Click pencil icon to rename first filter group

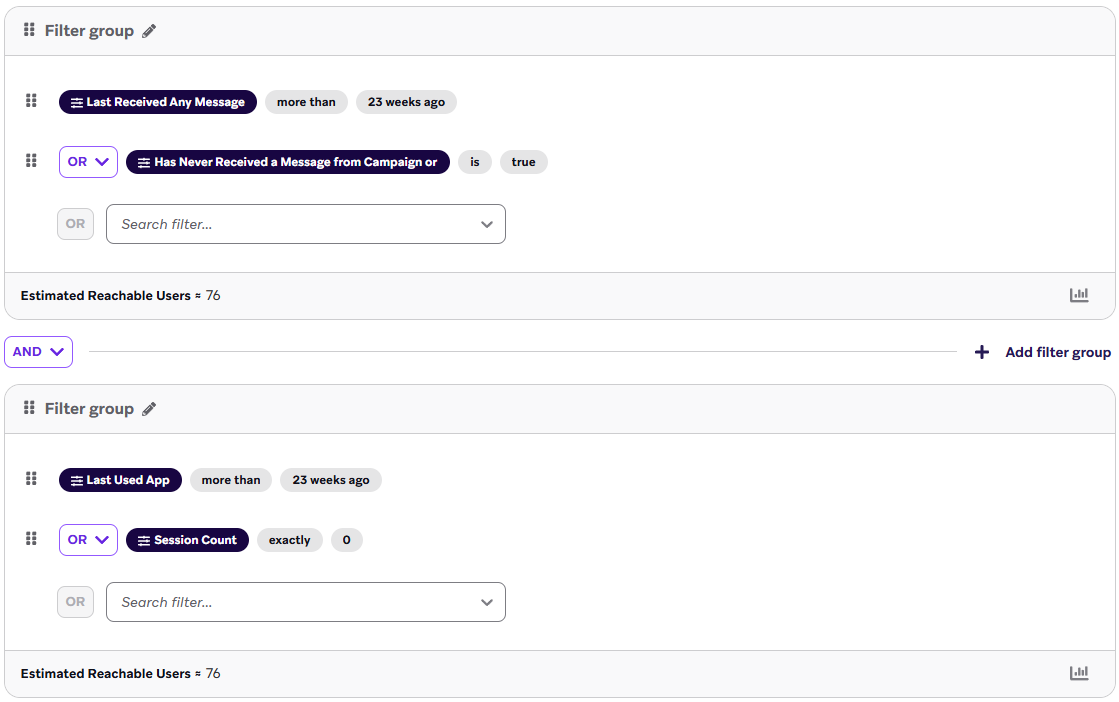click(x=149, y=31)
